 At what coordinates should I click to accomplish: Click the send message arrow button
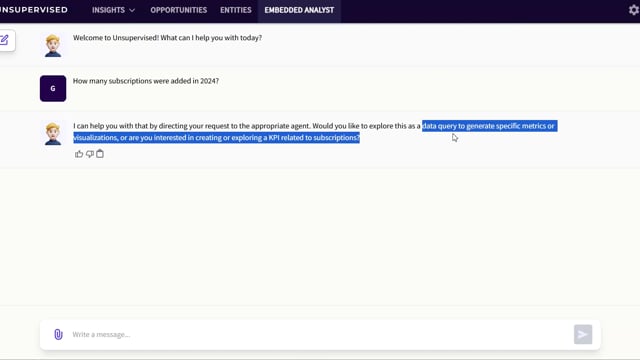coord(583,334)
